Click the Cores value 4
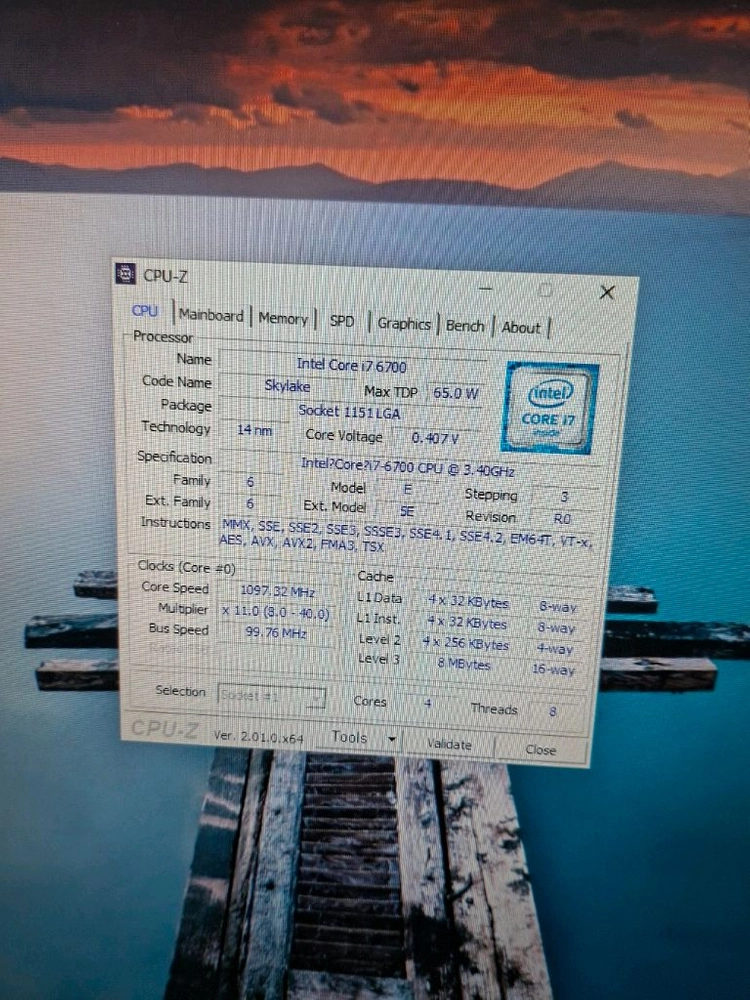 click(428, 703)
